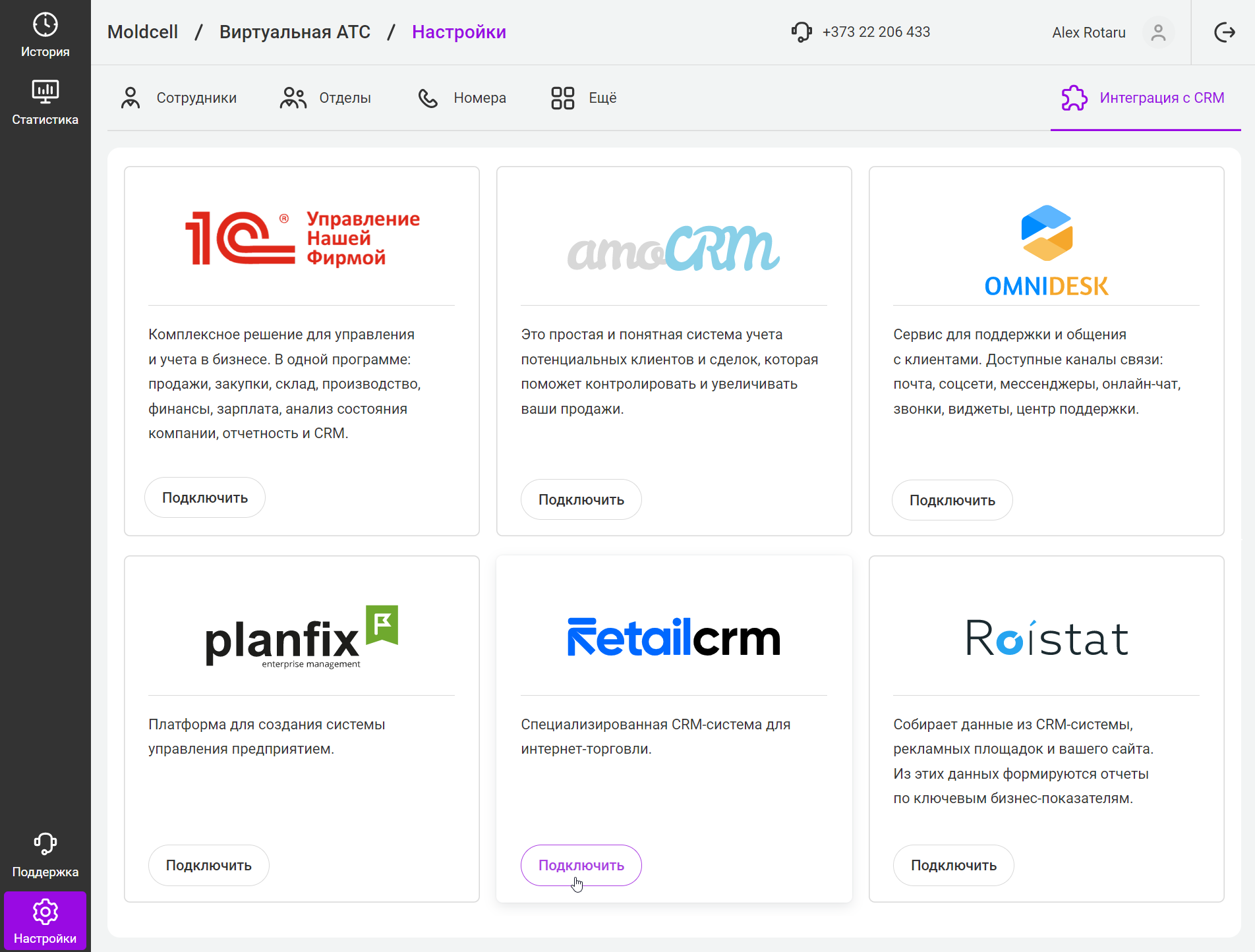The image size is (1255, 952).
Task: Click the Номера phone handset icon
Action: click(x=428, y=98)
